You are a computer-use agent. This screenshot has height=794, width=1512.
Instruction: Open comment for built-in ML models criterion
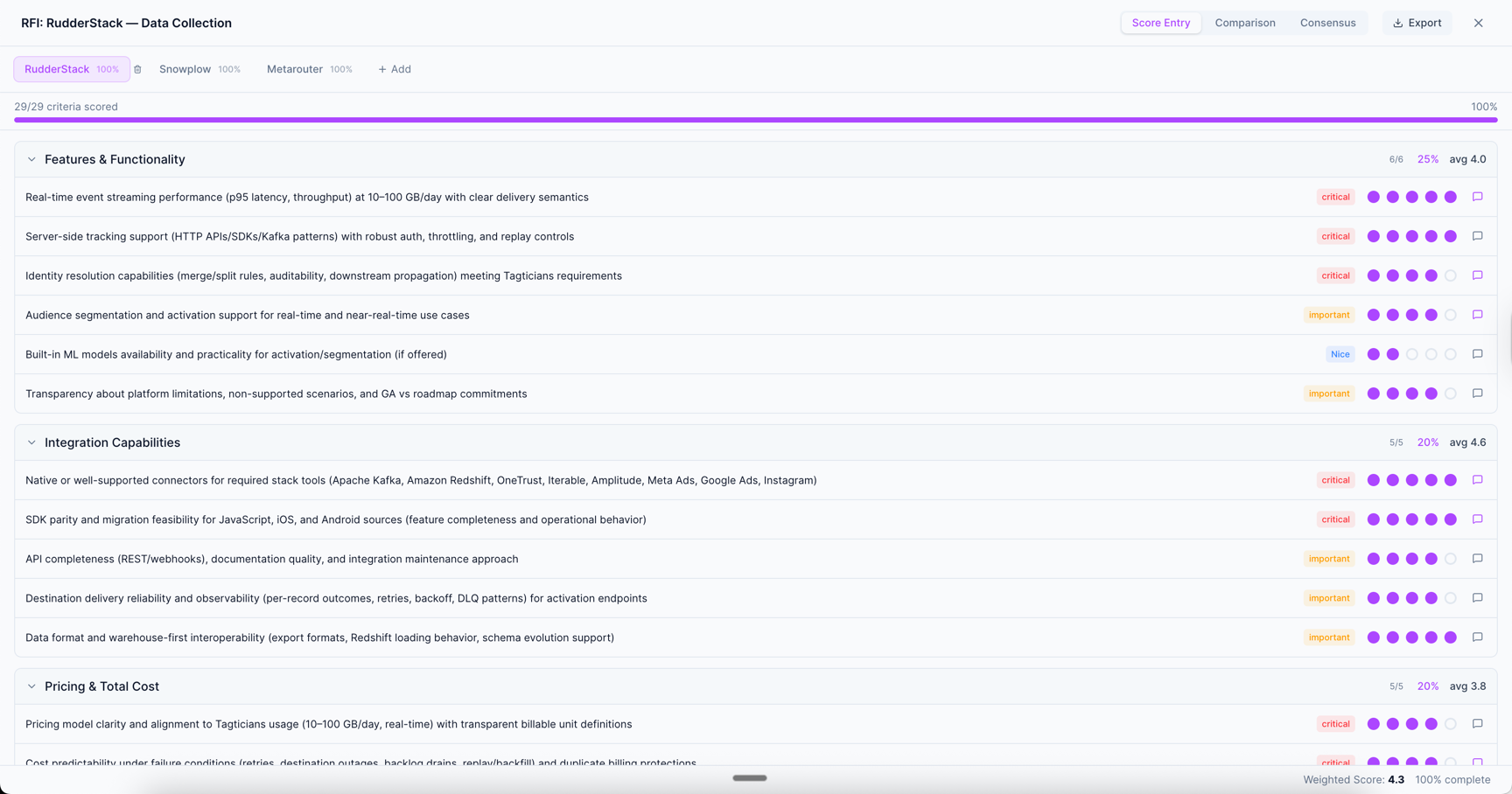[x=1477, y=354]
